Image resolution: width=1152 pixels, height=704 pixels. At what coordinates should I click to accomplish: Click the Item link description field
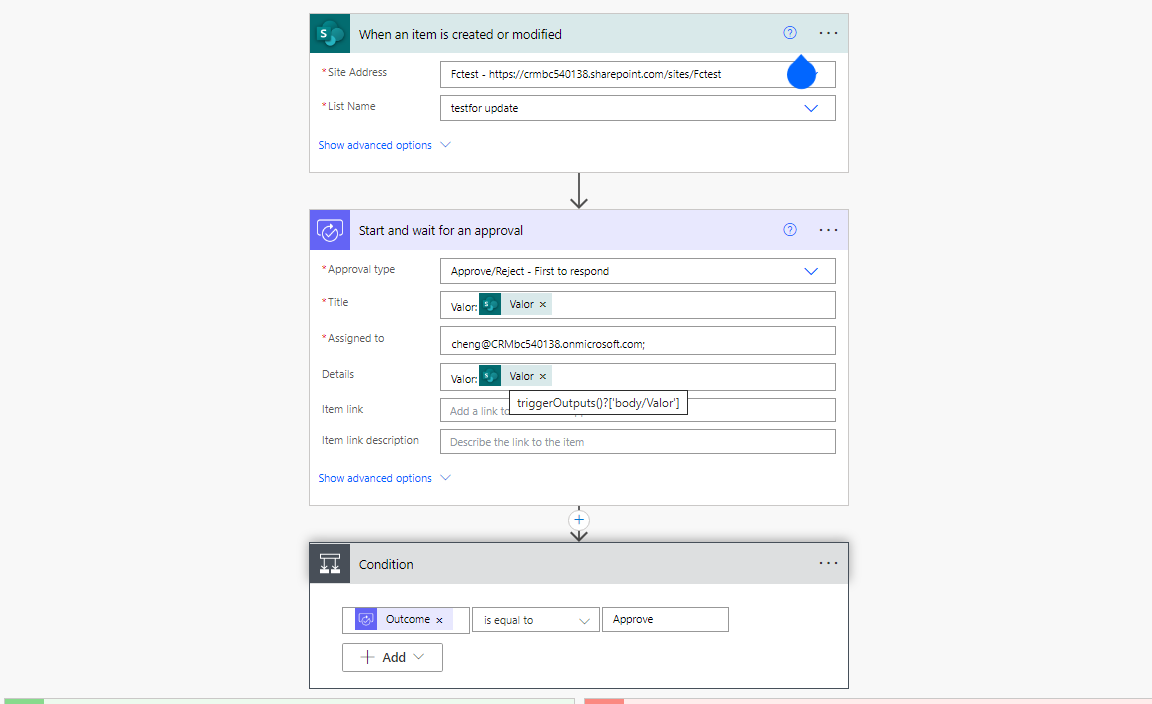coord(638,442)
